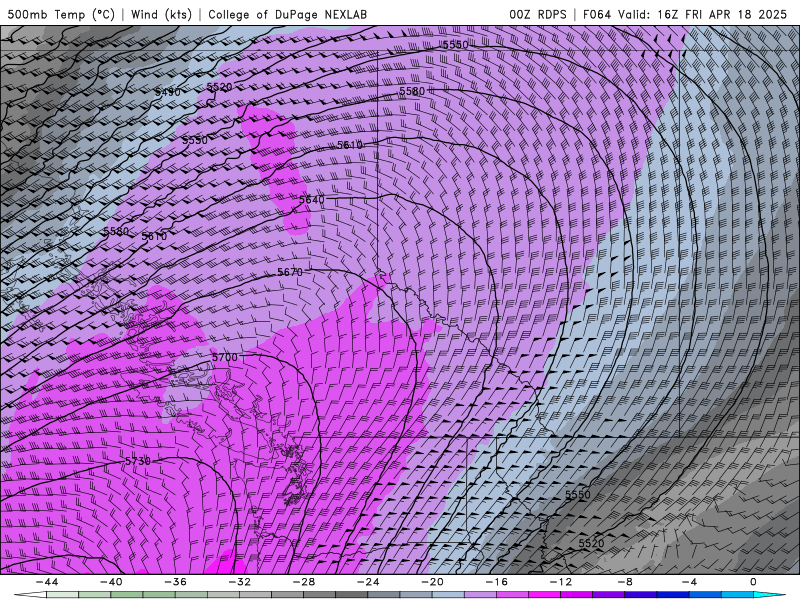This screenshot has width=800, height=600.
Task: Click the -4 color scale label
Action: [x=689, y=582]
